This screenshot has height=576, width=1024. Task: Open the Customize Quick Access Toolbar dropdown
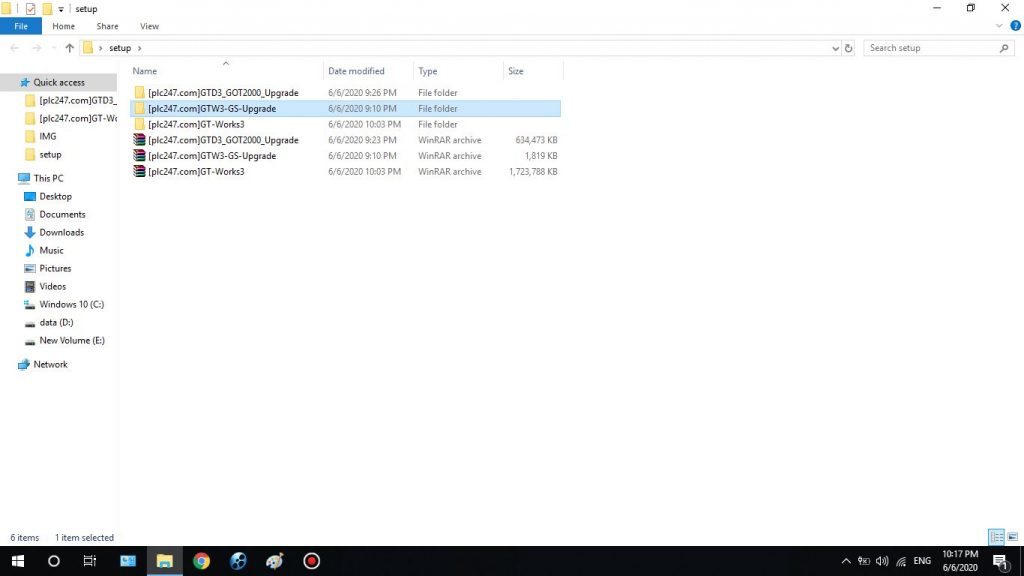pyautogui.click(x=61, y=9)
